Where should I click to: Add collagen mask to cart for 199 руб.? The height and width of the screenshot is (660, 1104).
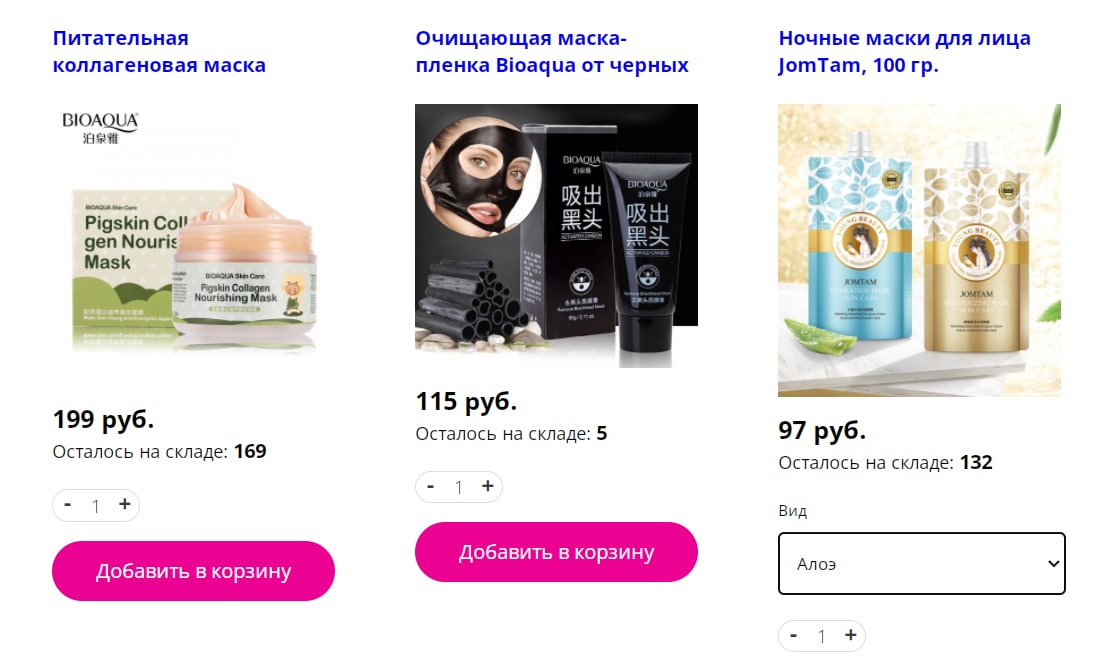pos(194,571)
